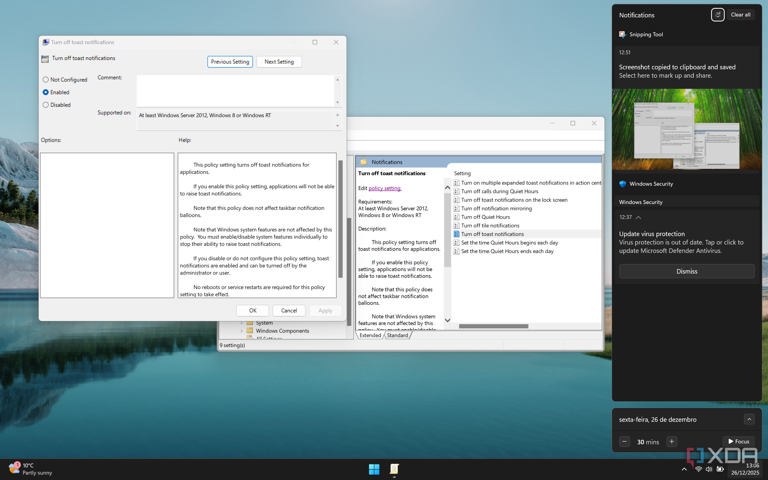Image resolution: width=768 pixels, height=480 pixels.
Task: Click dialog header icon beside Turn off toast notifications
Action: pos(45,58)
